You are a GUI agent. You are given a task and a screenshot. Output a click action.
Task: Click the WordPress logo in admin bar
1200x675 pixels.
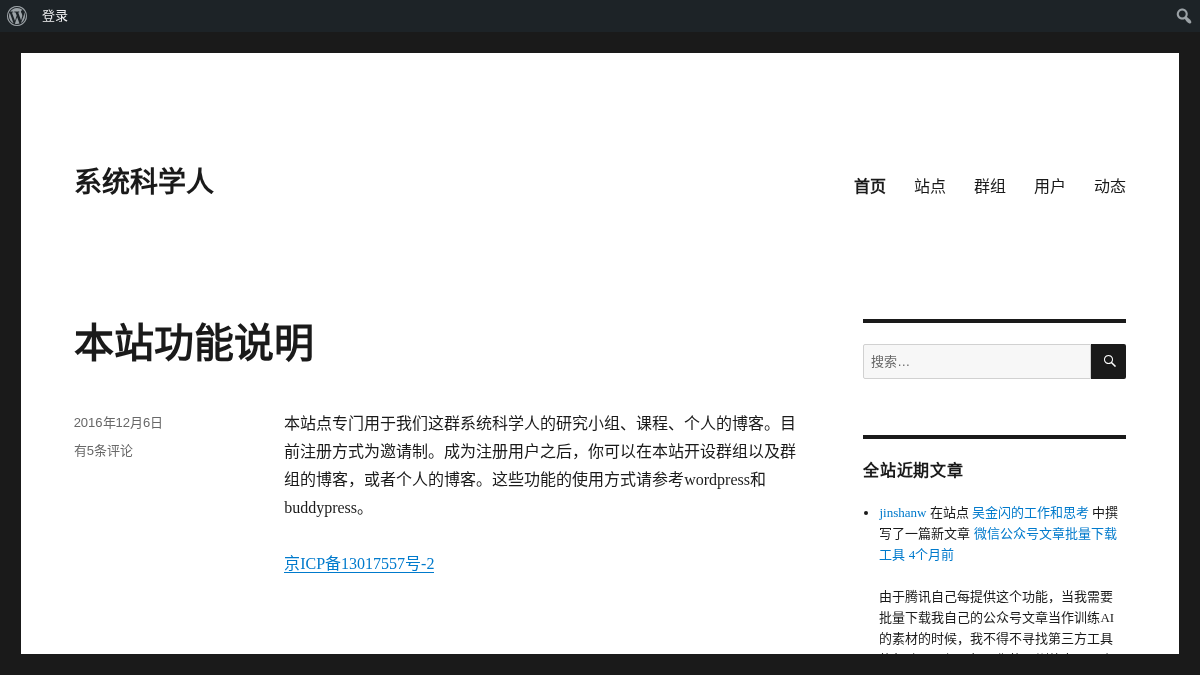point(17,16)
